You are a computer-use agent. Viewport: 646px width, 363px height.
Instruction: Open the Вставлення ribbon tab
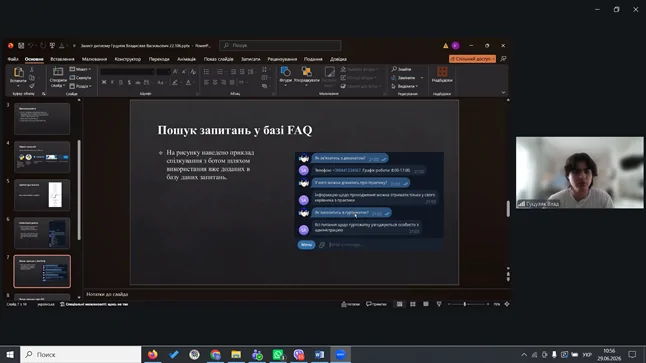tap(62, 59)
